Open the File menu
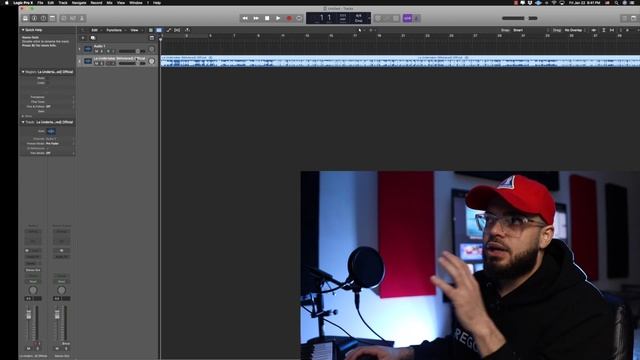This screenshot has width=640, height=360. (40, 2)
